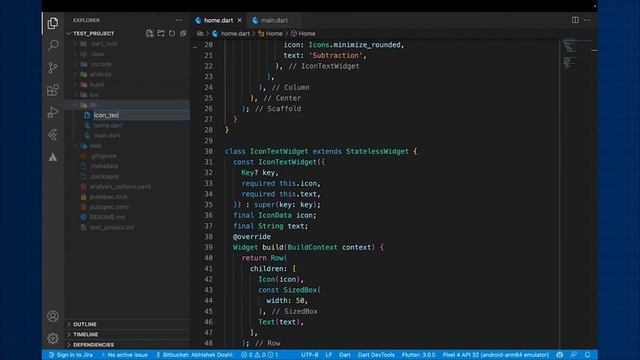This screenshot has width=640, height=360.
Task: Click the last Home breadcrumb segment
Action: (303, 33)
